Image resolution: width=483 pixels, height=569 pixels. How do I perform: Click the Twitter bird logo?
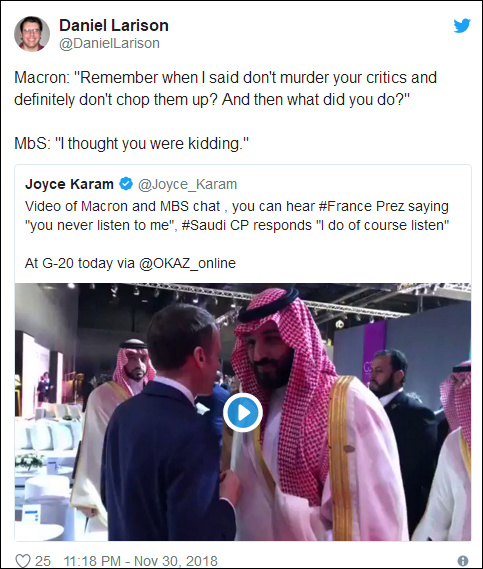462,26
